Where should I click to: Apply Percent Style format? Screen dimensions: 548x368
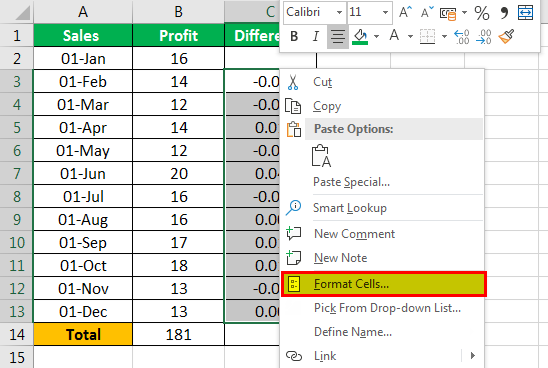coord(482,13)
